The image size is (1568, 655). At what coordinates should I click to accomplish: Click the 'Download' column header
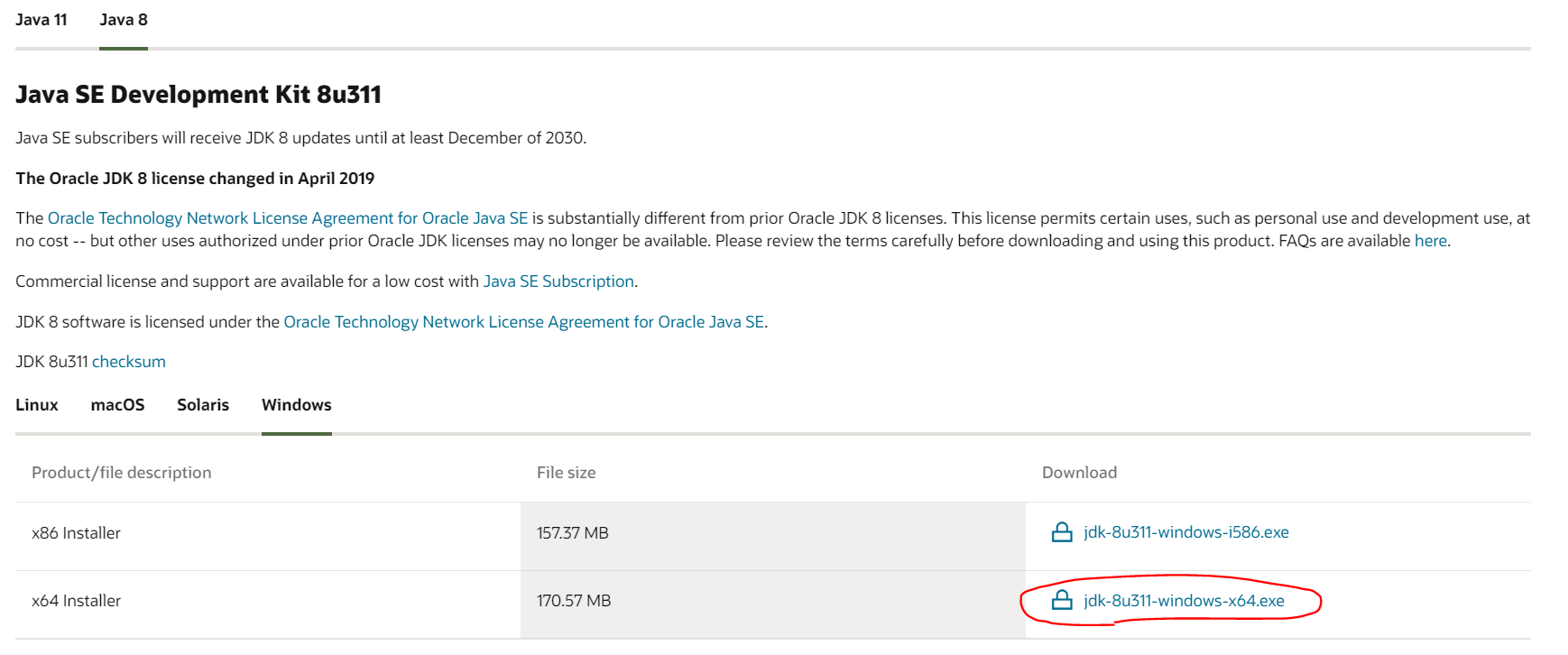pos(1079,473)
